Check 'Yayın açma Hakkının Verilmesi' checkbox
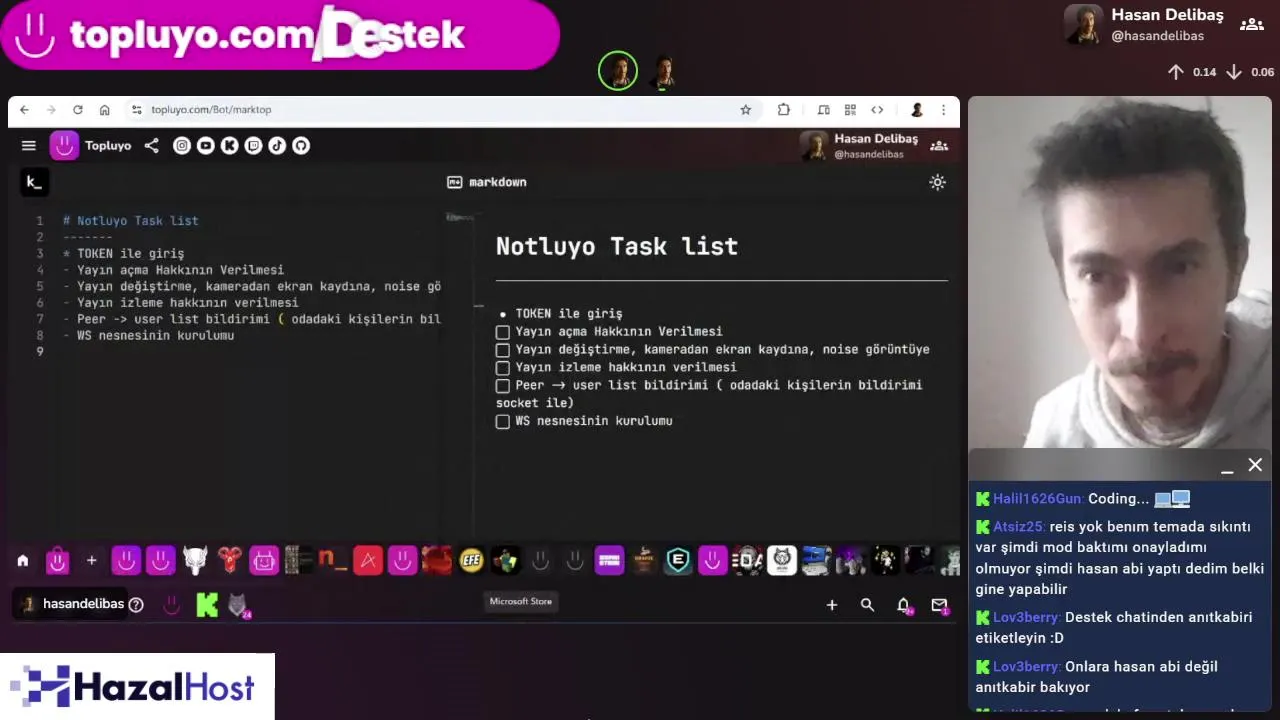The height and width of the screenshot is (720, 1280). point(503,332)
